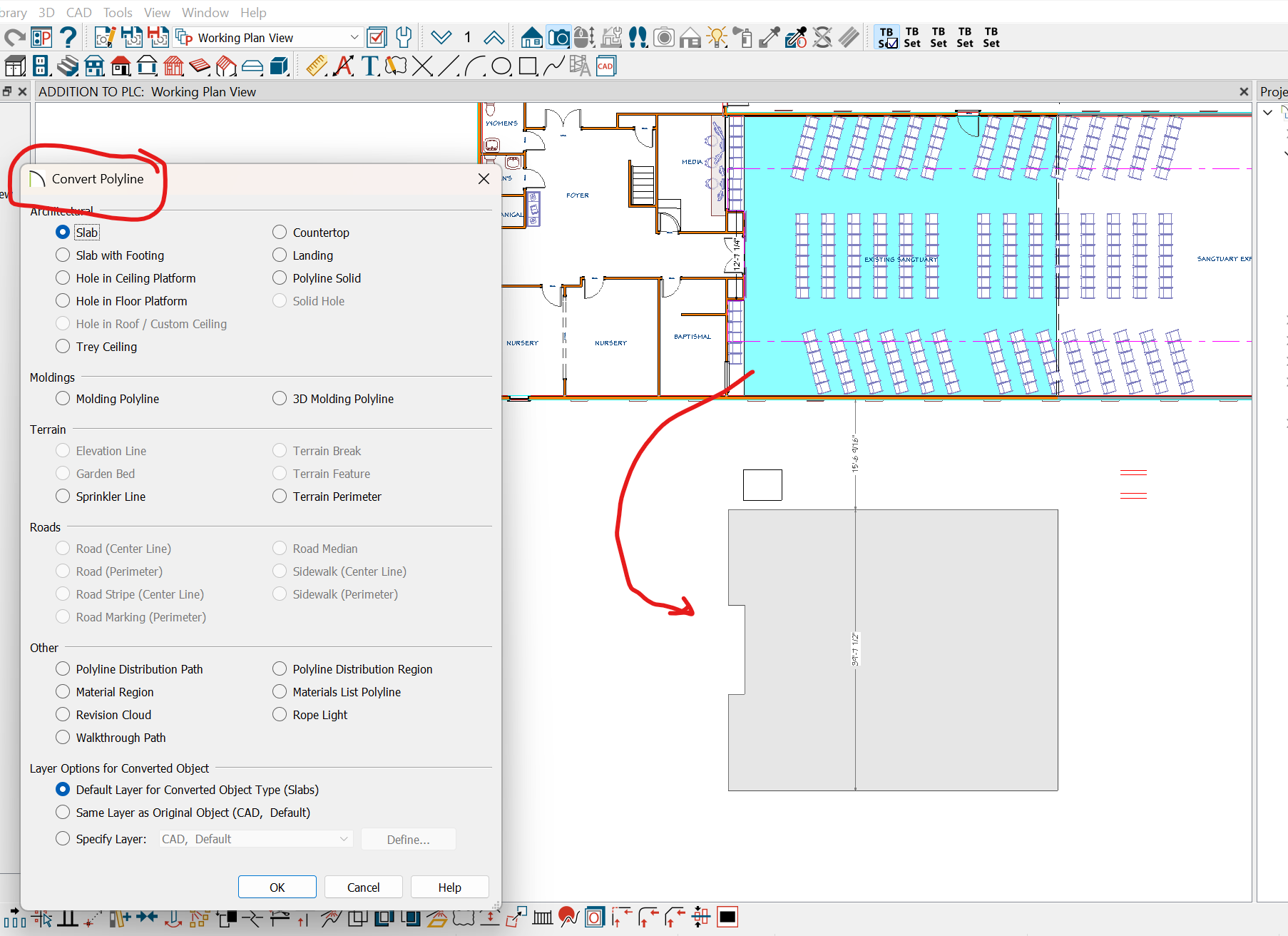
Task: Open the Tools menu
Action: pos(118,12)
